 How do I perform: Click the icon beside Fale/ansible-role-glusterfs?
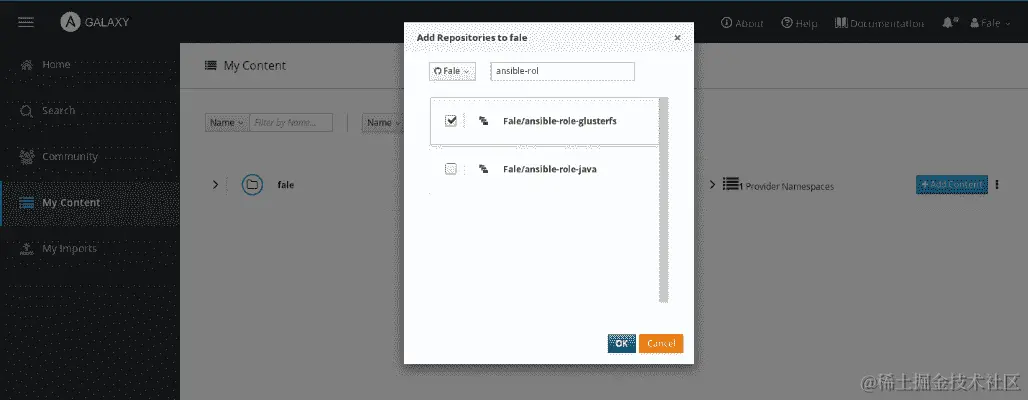[x=484, y=121]
